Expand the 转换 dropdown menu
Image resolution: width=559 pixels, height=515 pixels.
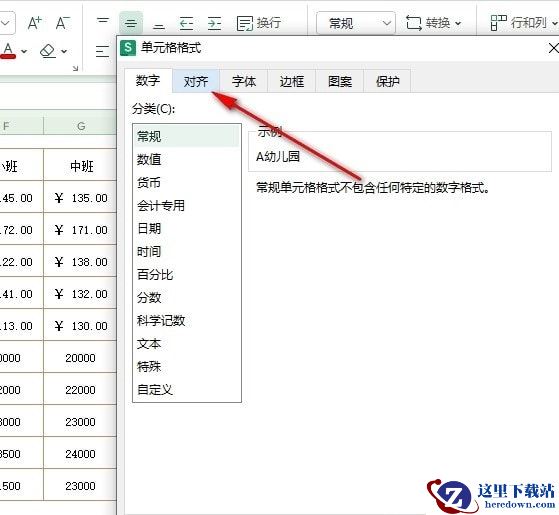434,24
